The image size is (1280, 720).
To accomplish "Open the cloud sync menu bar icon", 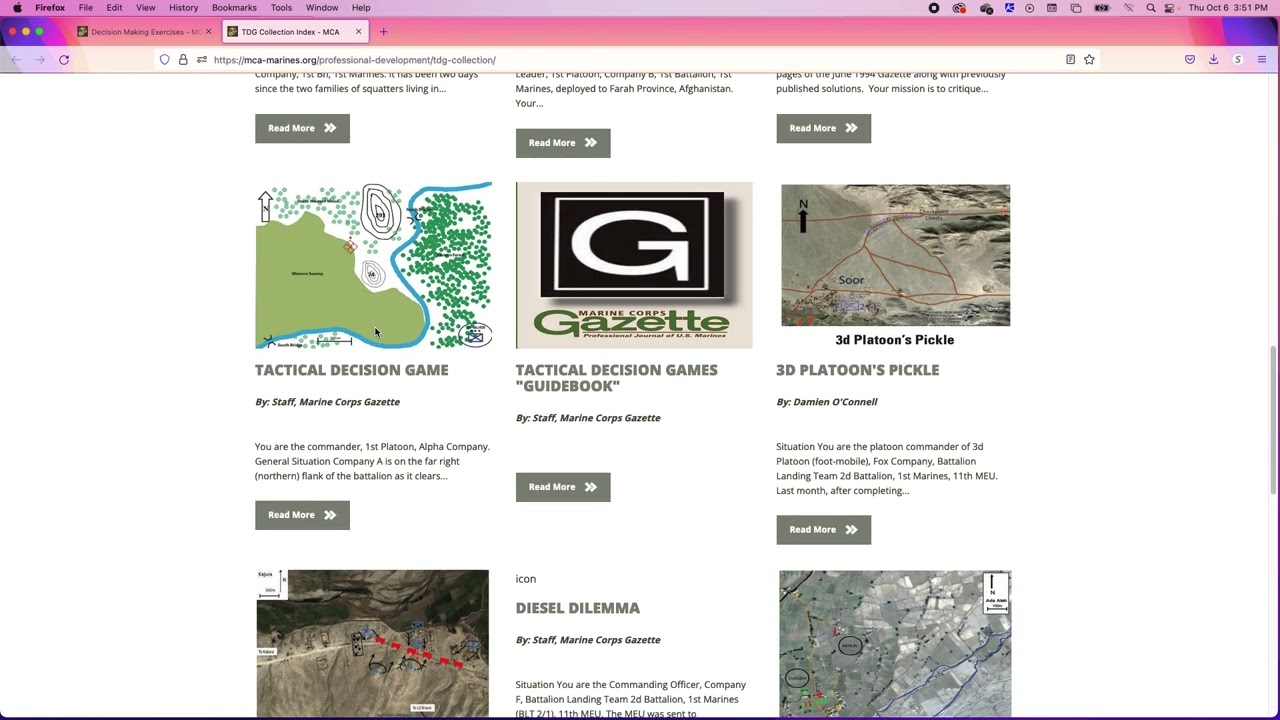I will [986, 8].
